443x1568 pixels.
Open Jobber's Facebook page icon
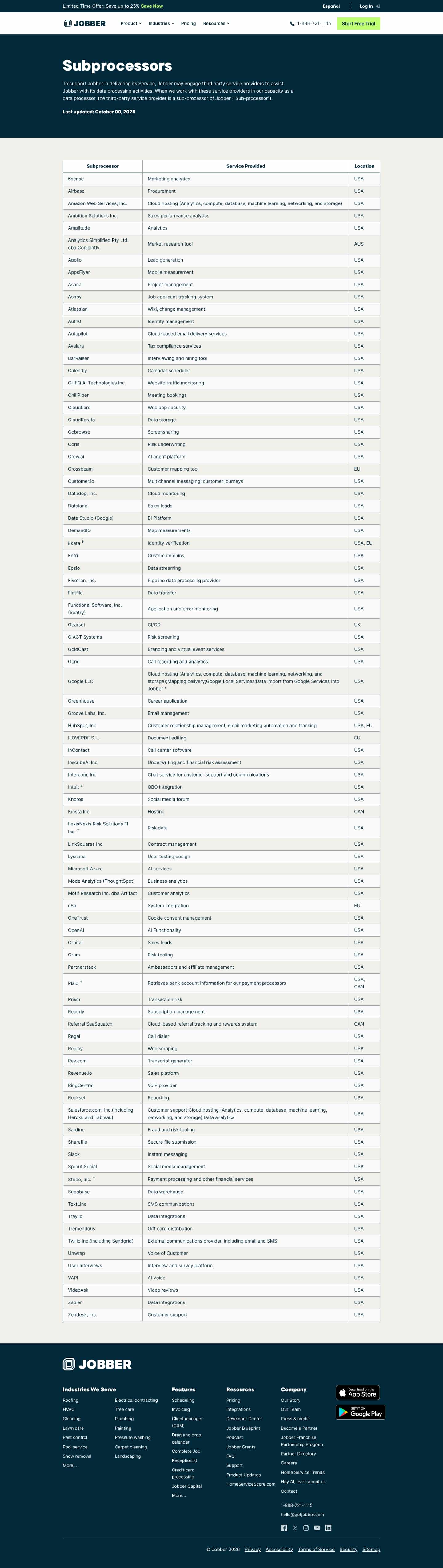pyautogui.click(x=284, y=1527)
